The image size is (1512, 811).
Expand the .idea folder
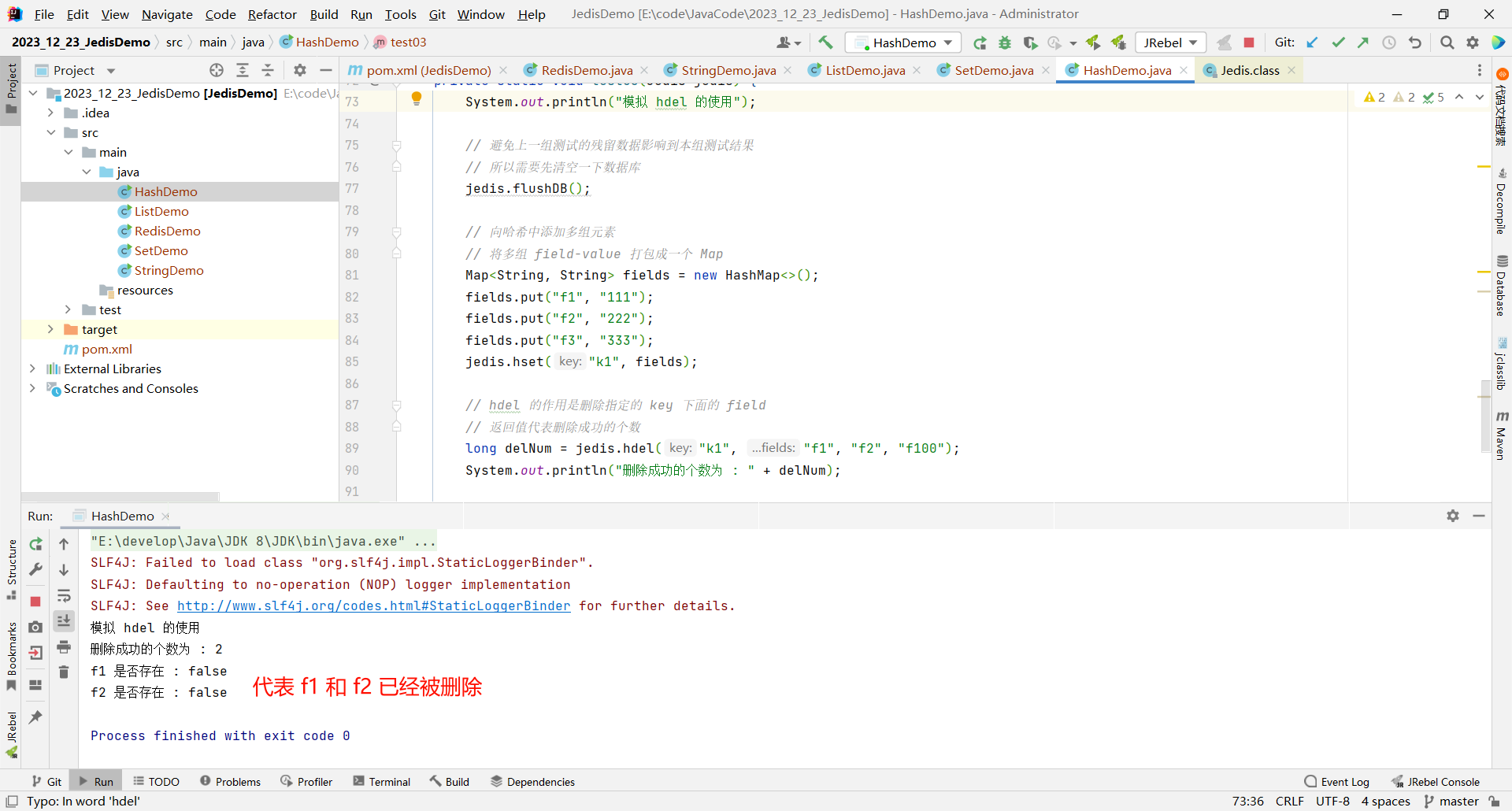pyautogui.click(x=50, y=113)
